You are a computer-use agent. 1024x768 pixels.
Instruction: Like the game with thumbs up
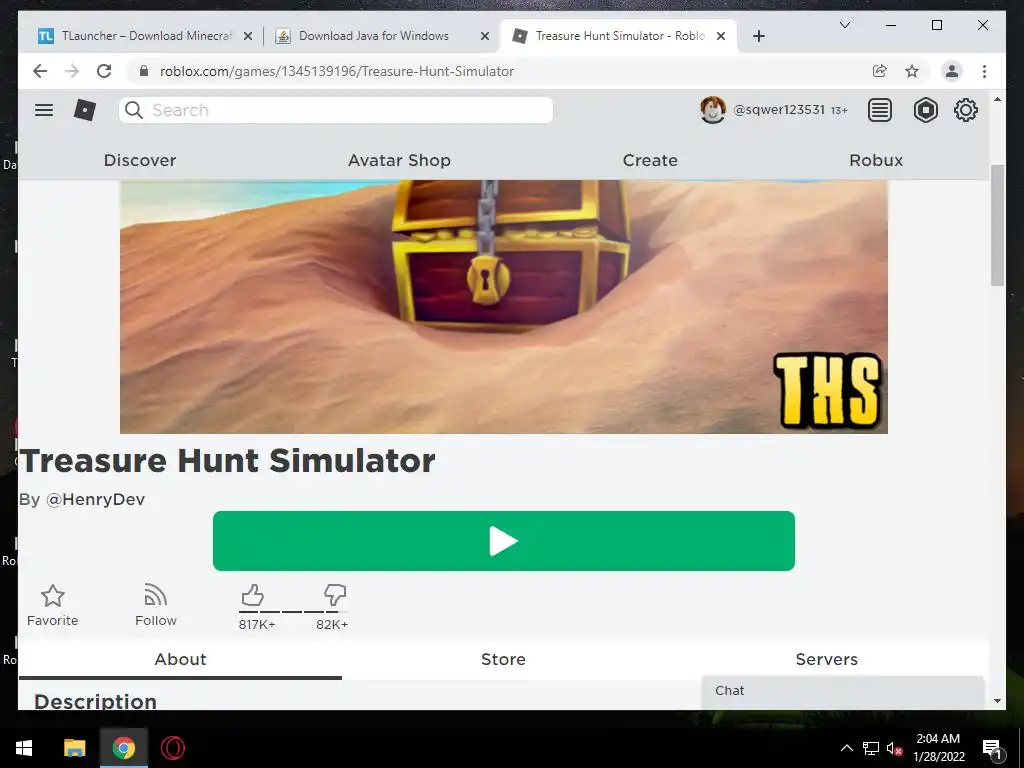coord(252,595)
